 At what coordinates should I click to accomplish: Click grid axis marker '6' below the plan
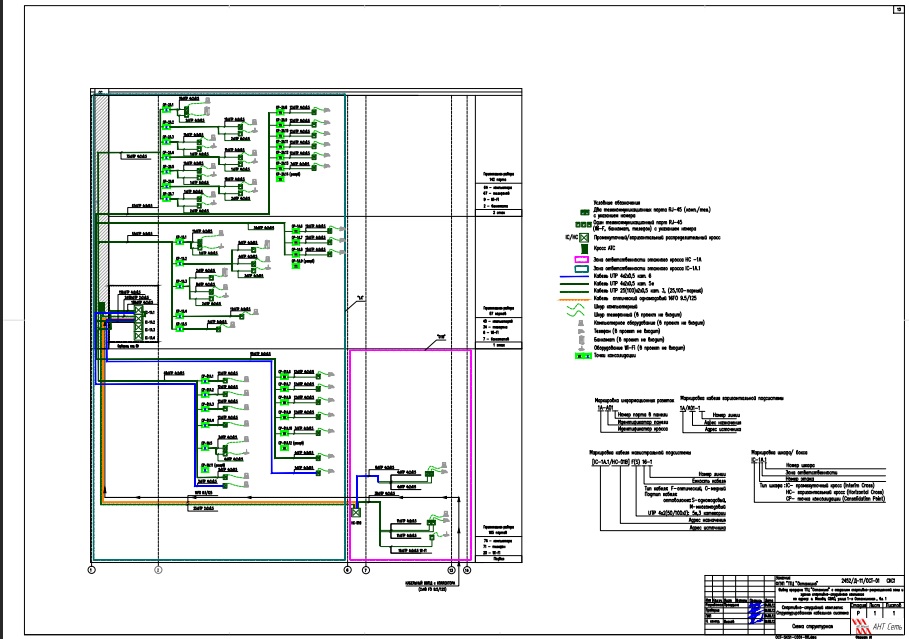tap(347, 570)
